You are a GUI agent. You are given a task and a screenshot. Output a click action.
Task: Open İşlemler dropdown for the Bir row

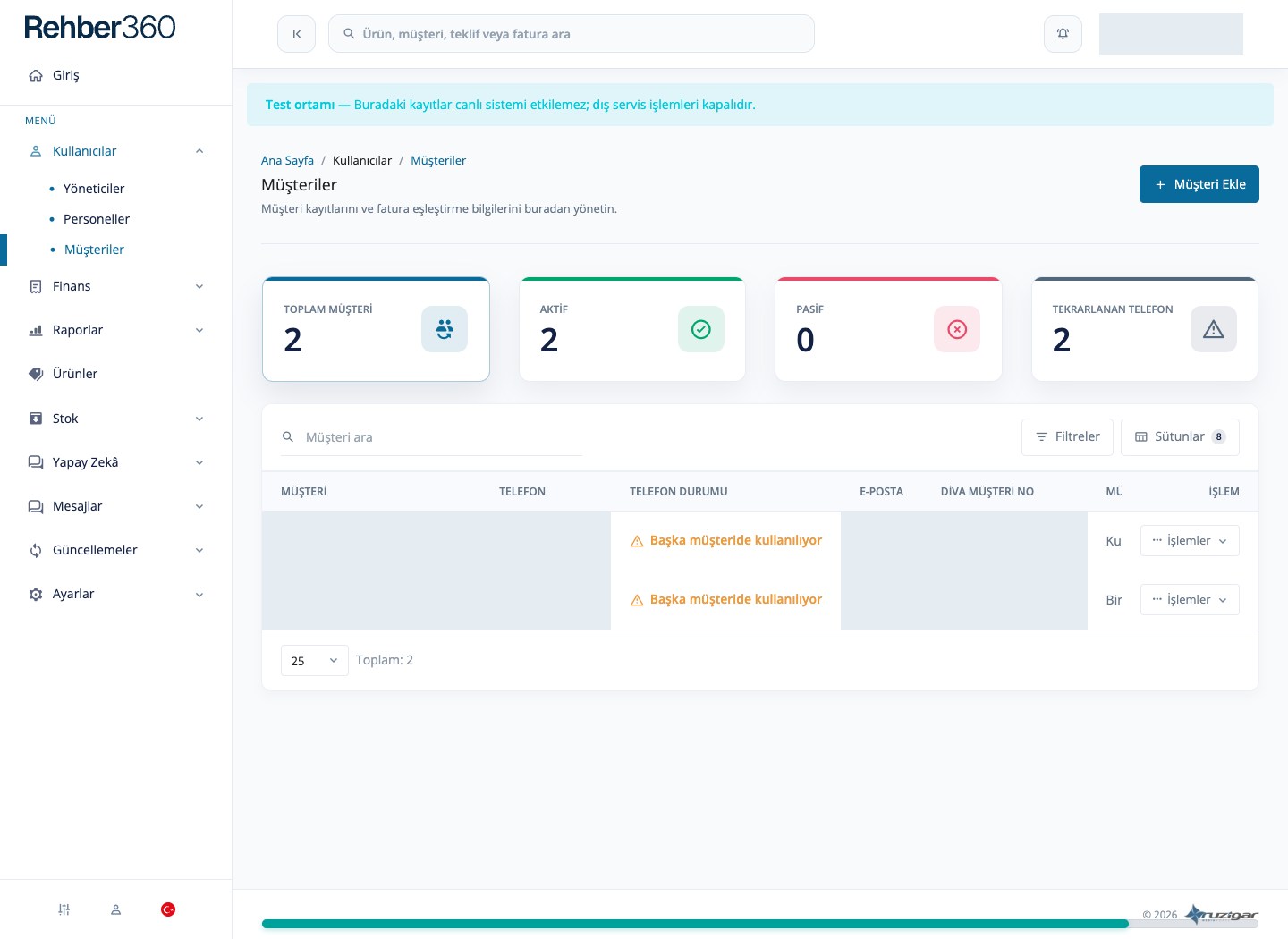click(x=1190, y=599)
